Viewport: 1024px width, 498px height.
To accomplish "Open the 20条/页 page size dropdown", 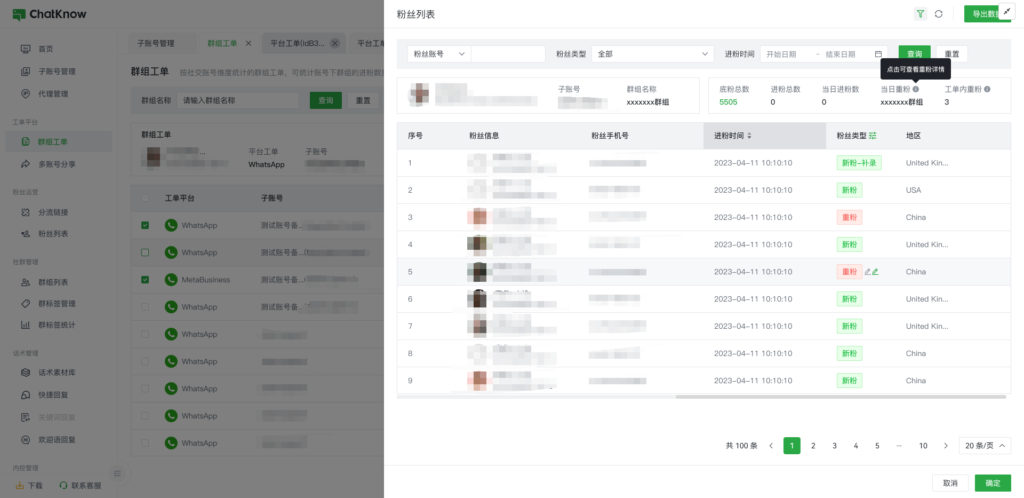I will [985, 446].
